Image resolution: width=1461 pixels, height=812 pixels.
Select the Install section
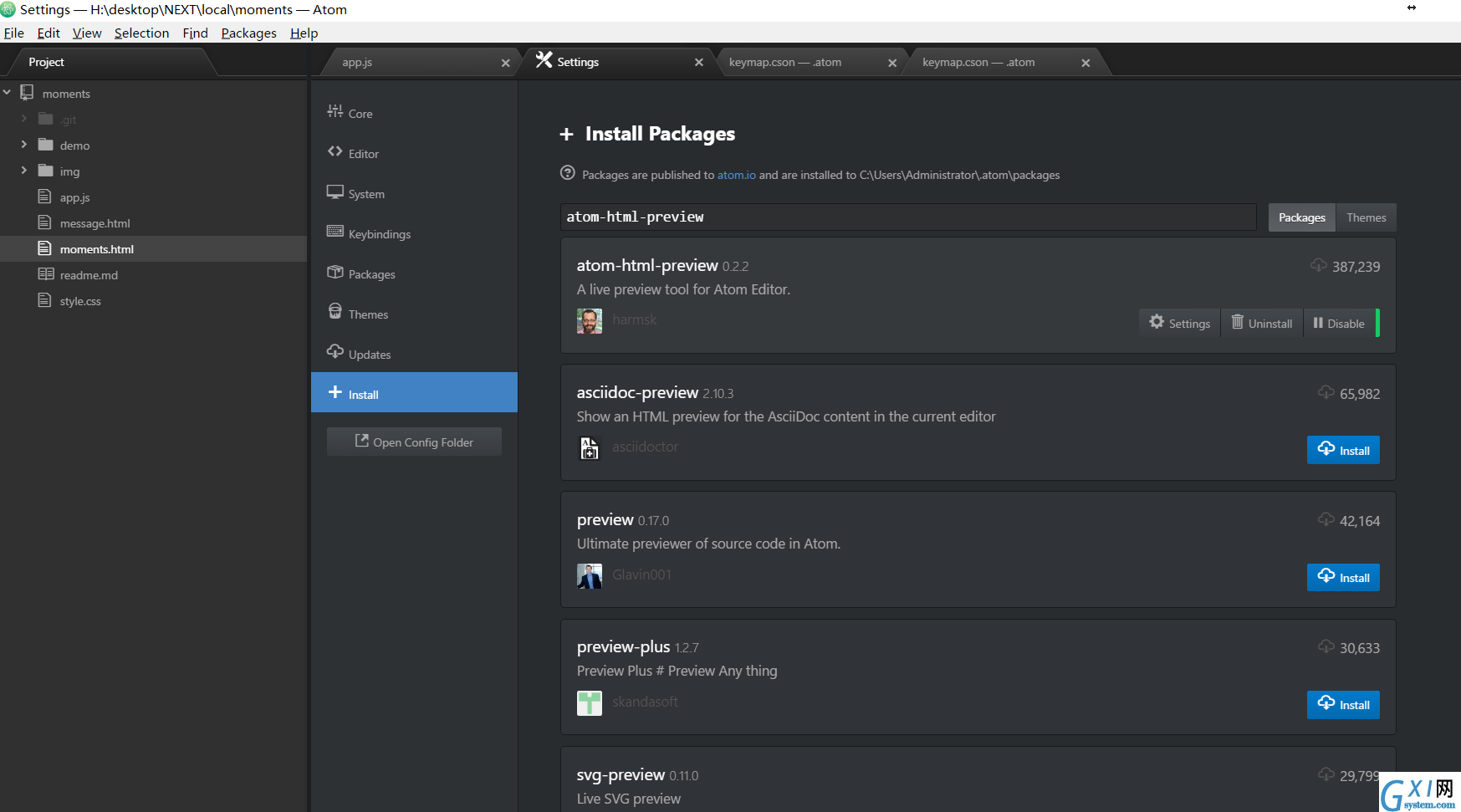[x=414, y=392]
